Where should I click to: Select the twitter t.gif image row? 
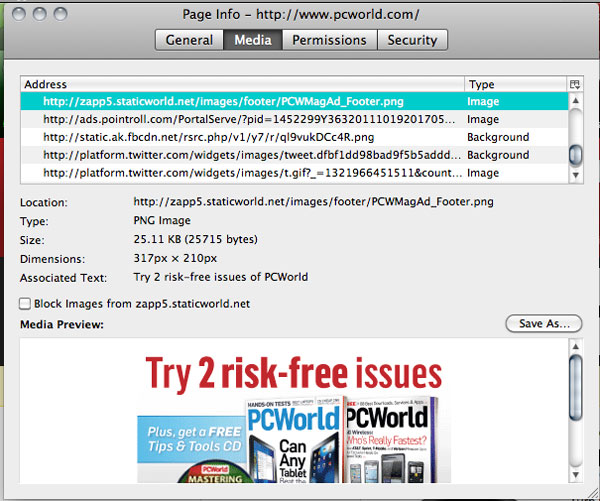294,173
